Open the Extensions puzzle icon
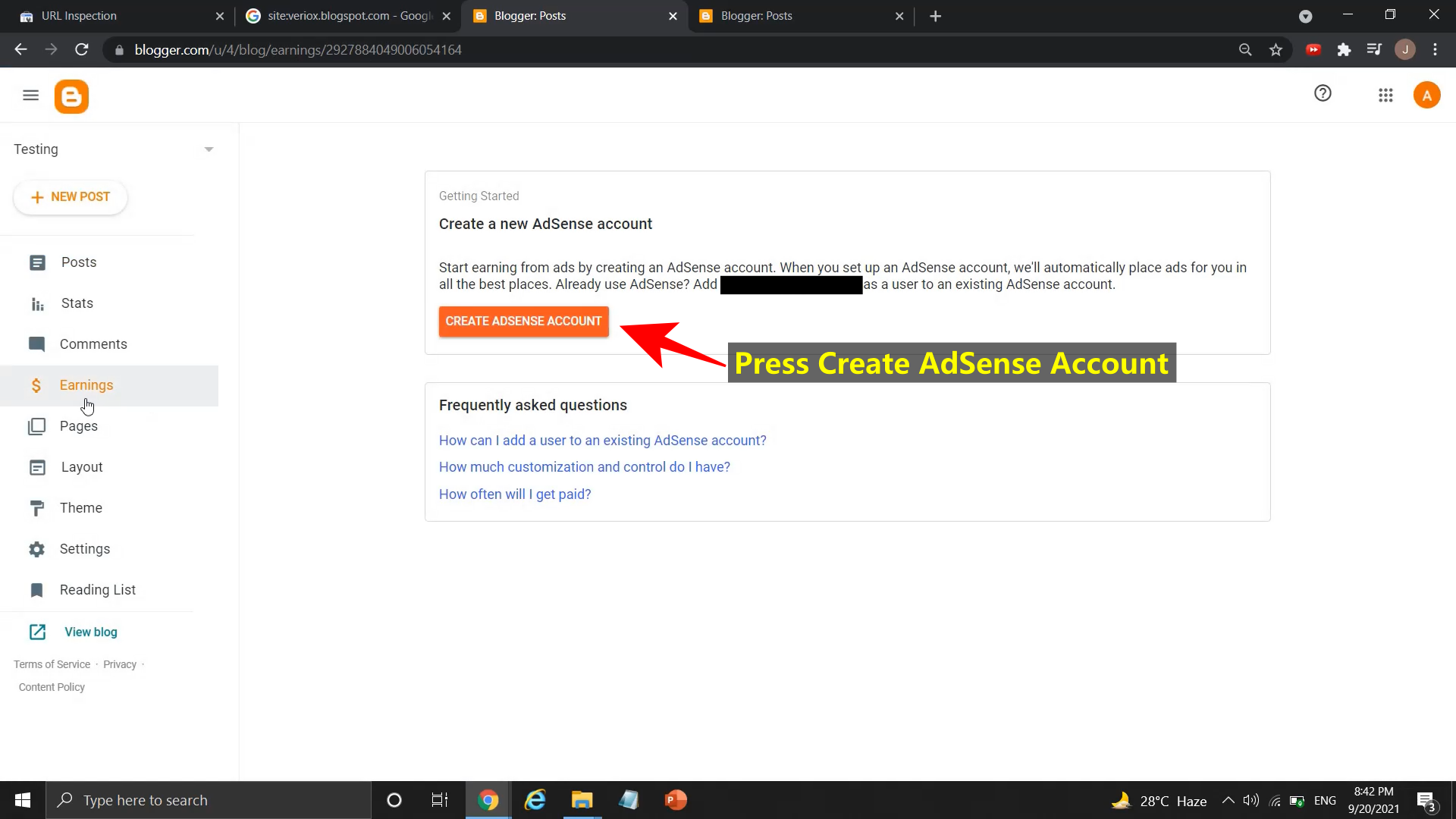The image size is (1456, 819). pos(1344,50)
